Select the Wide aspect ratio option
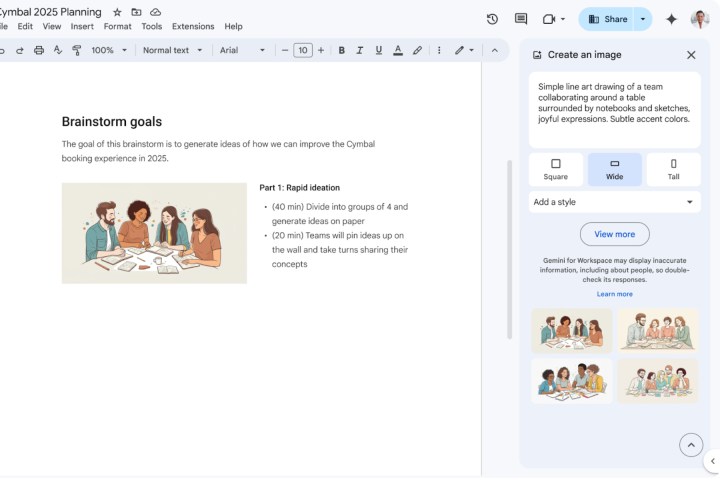The width and height of the screenshot is (720, 480). coord(614,169)
